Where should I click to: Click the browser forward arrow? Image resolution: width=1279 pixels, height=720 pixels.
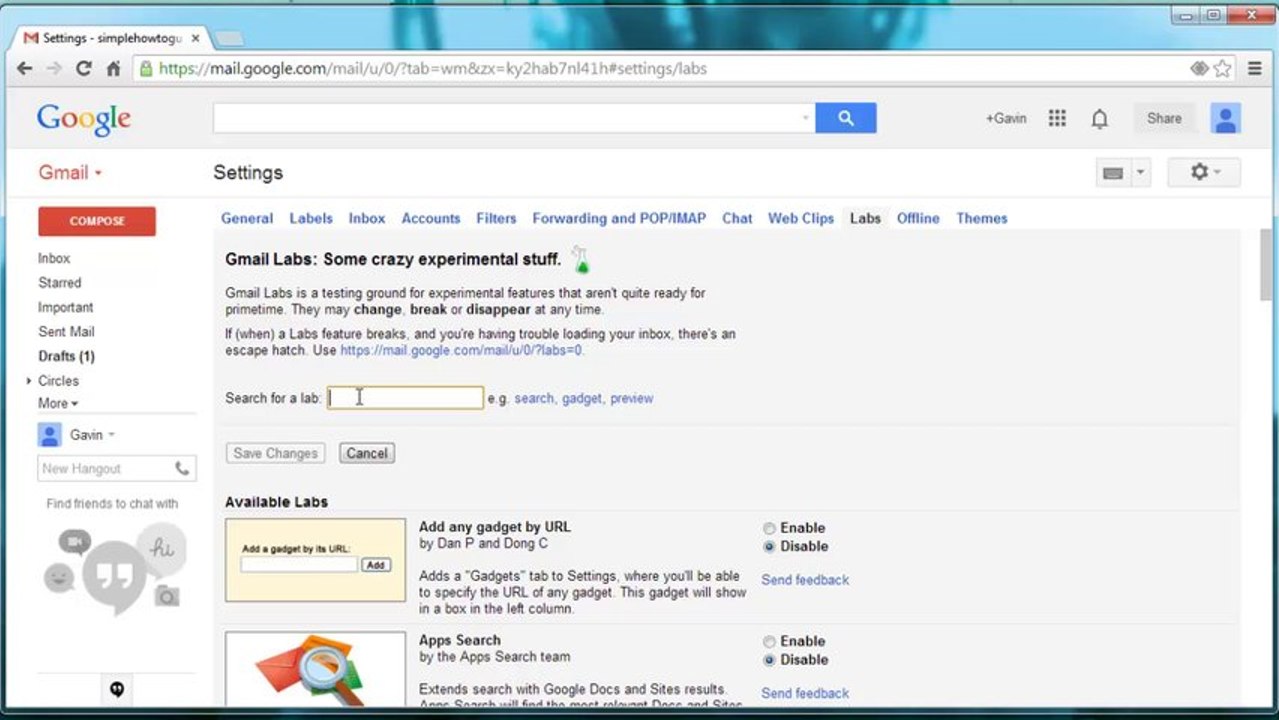(54, 69)
